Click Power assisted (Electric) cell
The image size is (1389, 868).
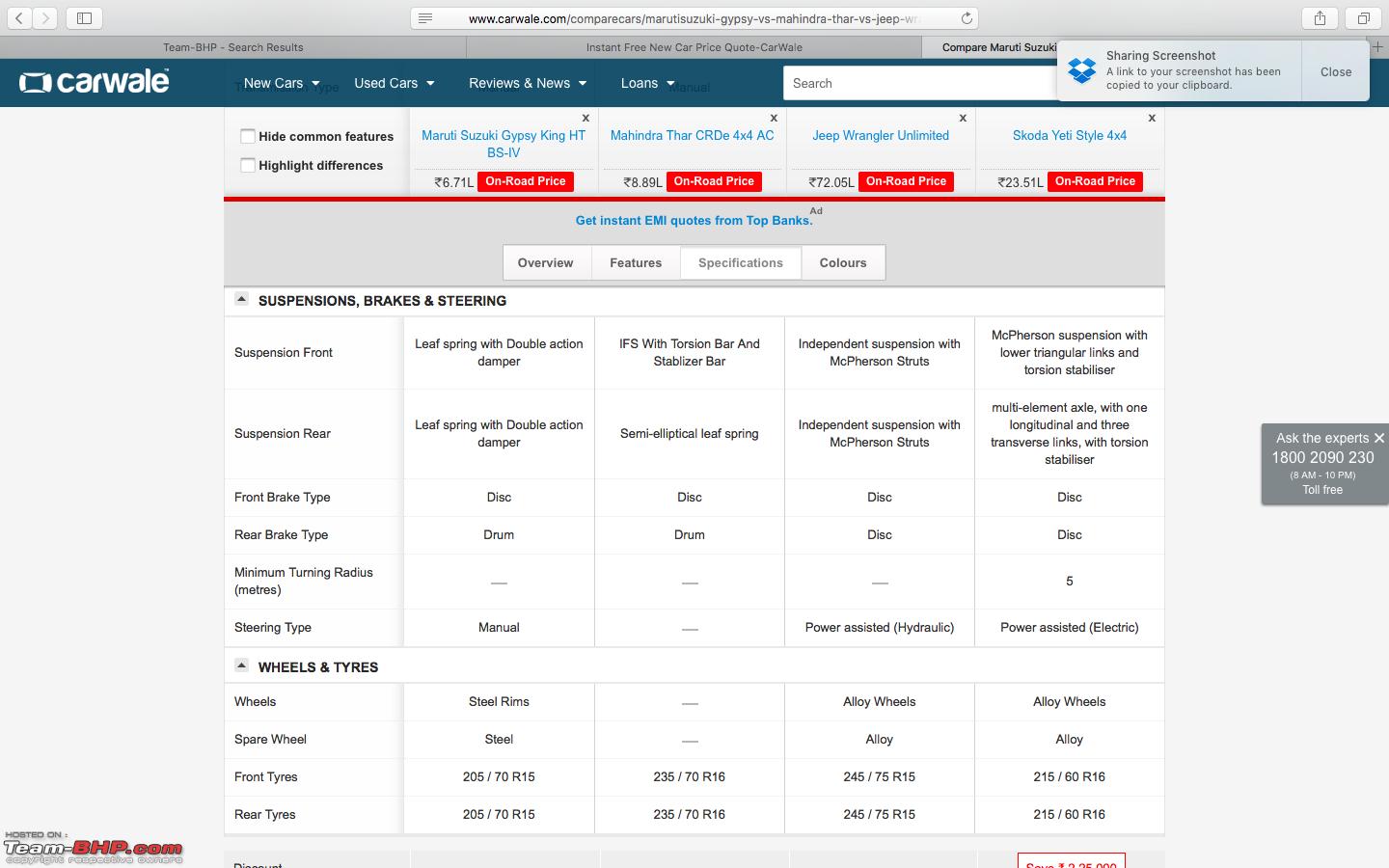coord(1070,627)
